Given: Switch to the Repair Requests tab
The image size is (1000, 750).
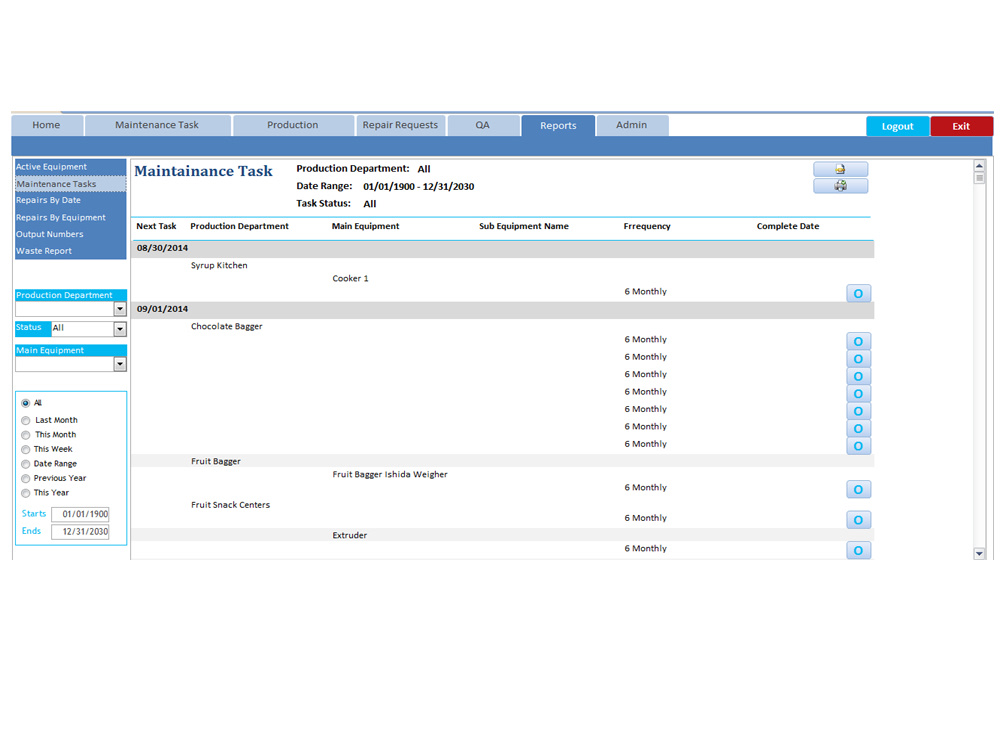Looking at the screenshot, I should (x=401, y=125).
